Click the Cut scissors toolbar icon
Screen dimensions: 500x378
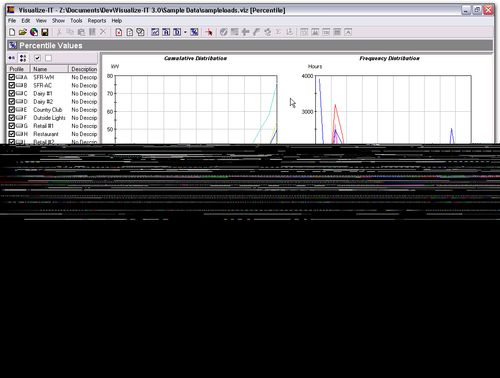59,32
